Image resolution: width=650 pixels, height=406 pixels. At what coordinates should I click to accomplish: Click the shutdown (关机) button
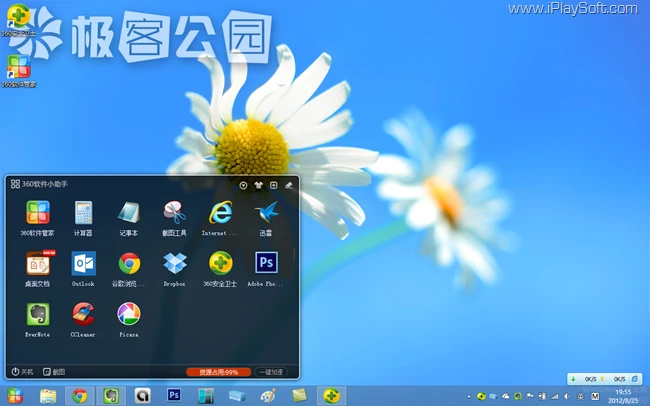(x=22, y=371)
